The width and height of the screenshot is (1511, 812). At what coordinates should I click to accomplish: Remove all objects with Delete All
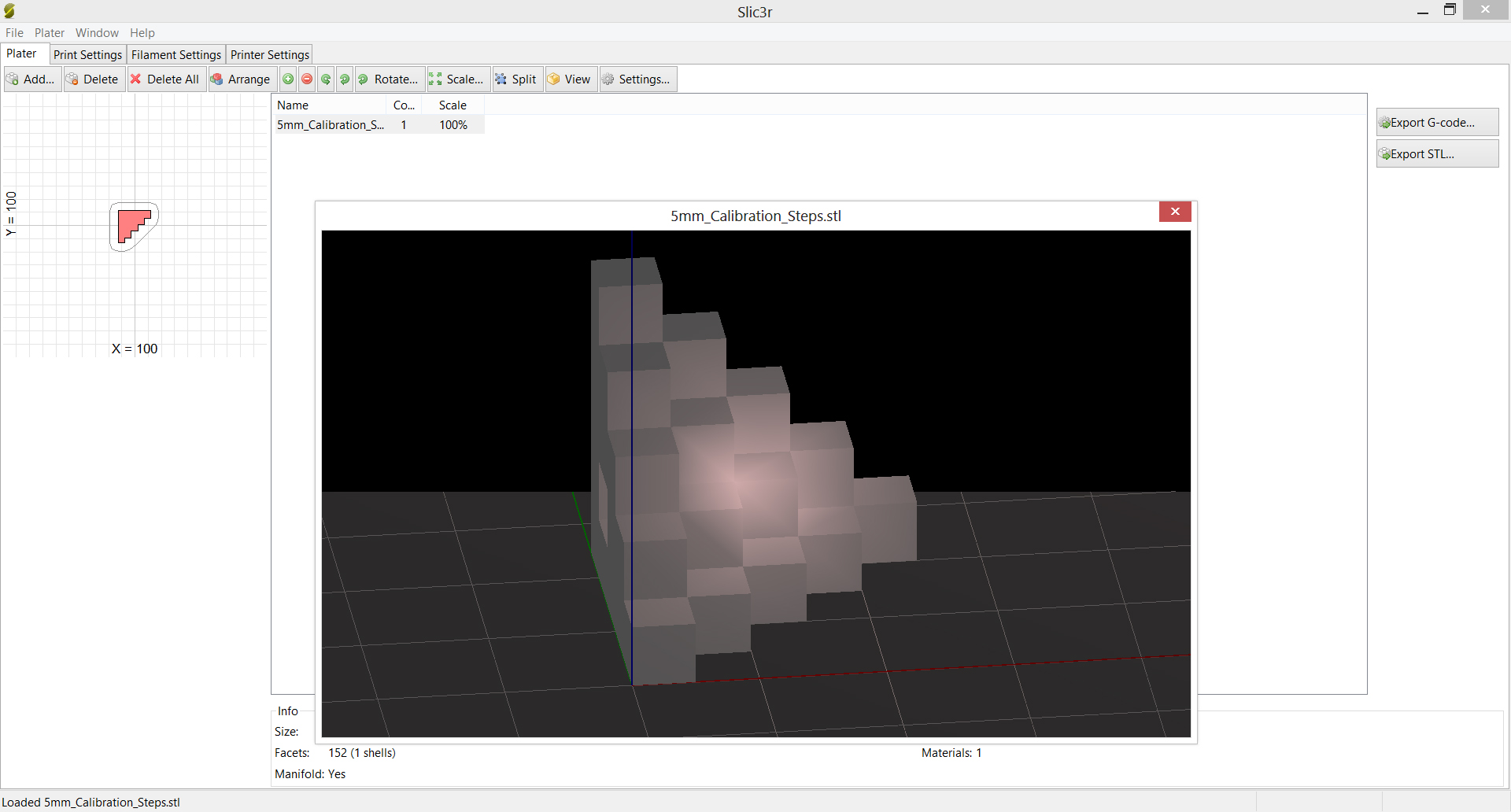tap(166, 79)
